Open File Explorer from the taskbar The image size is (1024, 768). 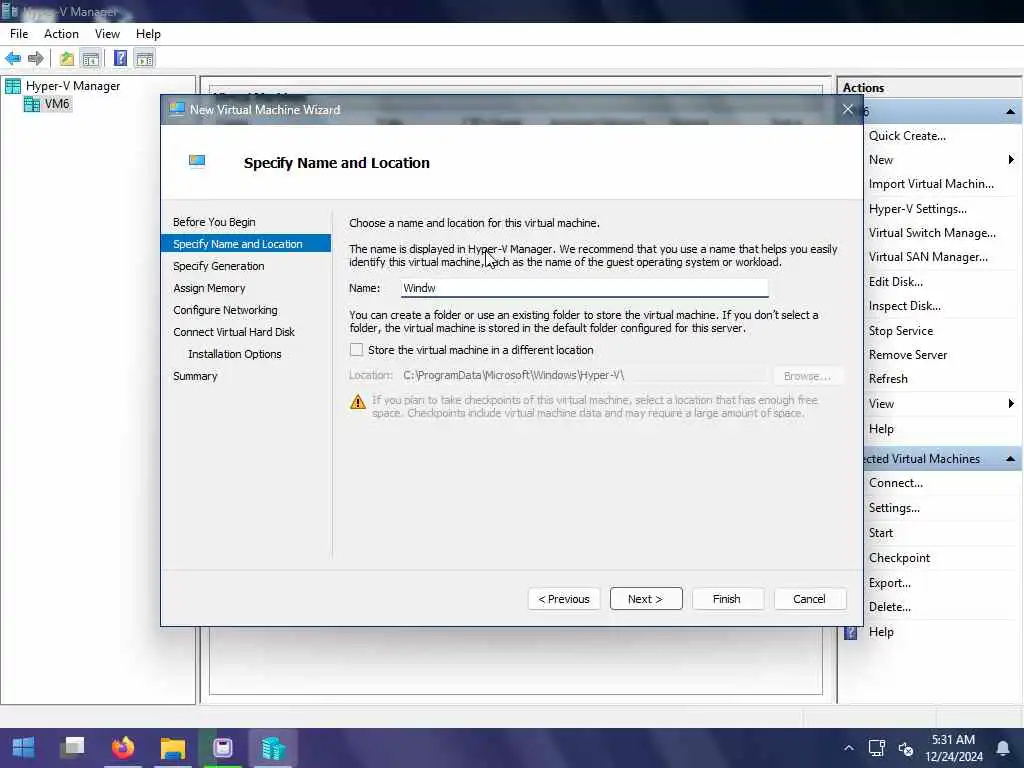pos(173,748)
